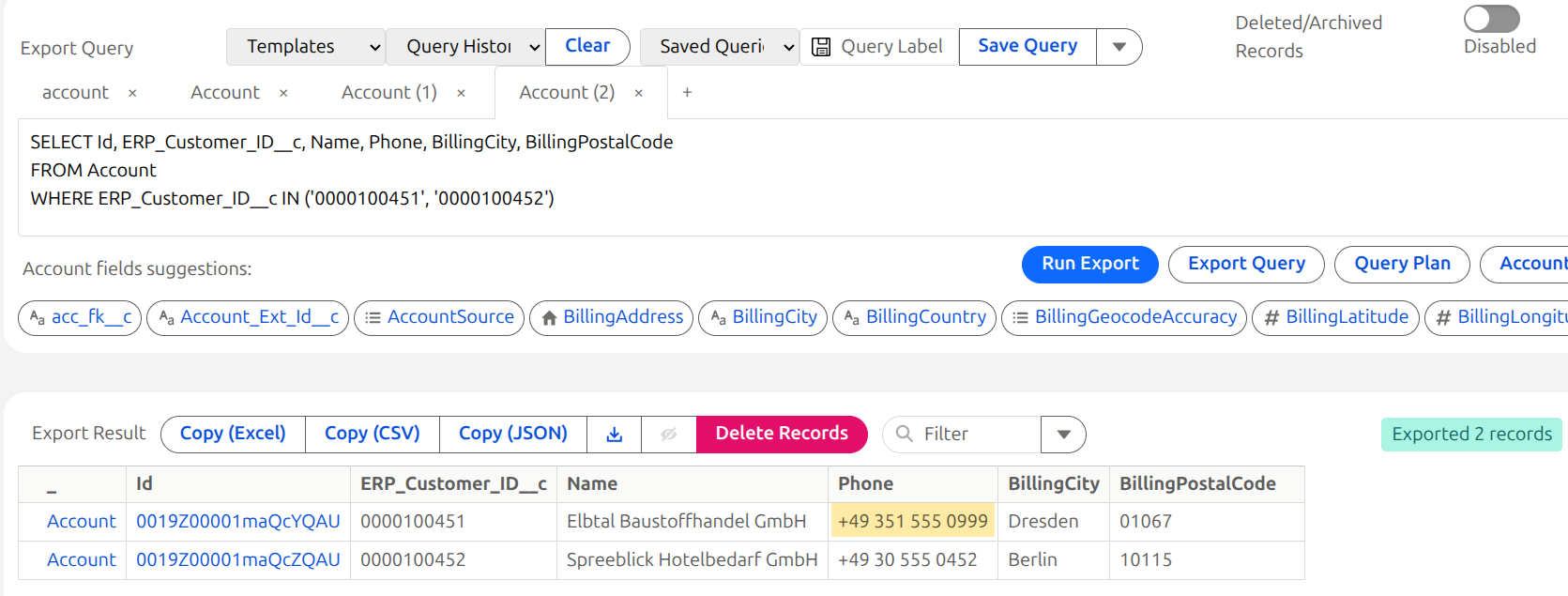Click the Delete Records button

(x=782, y=434)
